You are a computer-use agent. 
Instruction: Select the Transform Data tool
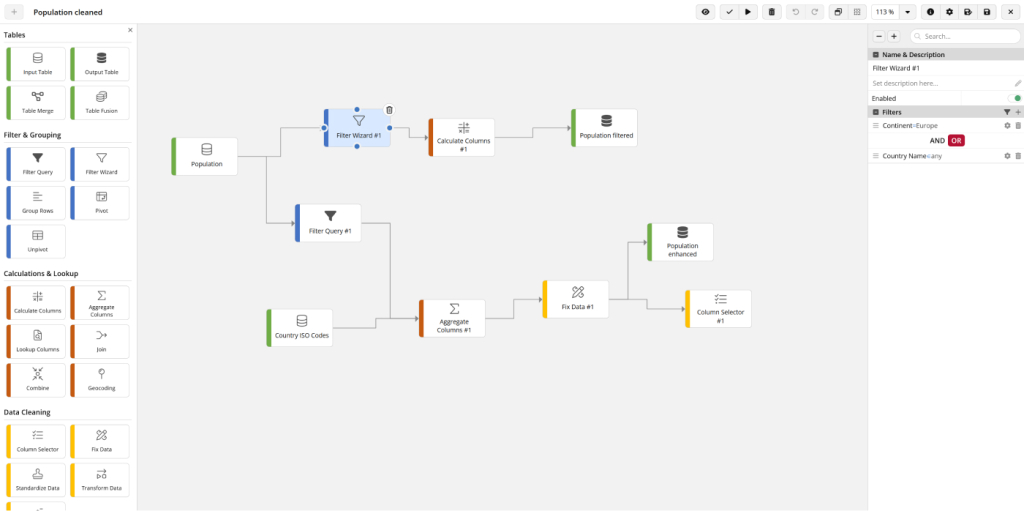point(100,480)
